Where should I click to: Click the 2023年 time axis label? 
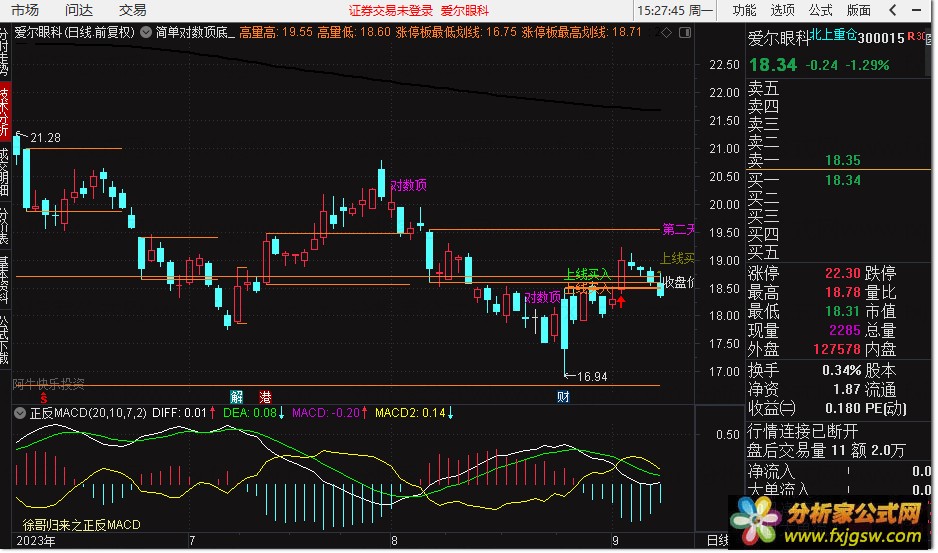point(35,541)
